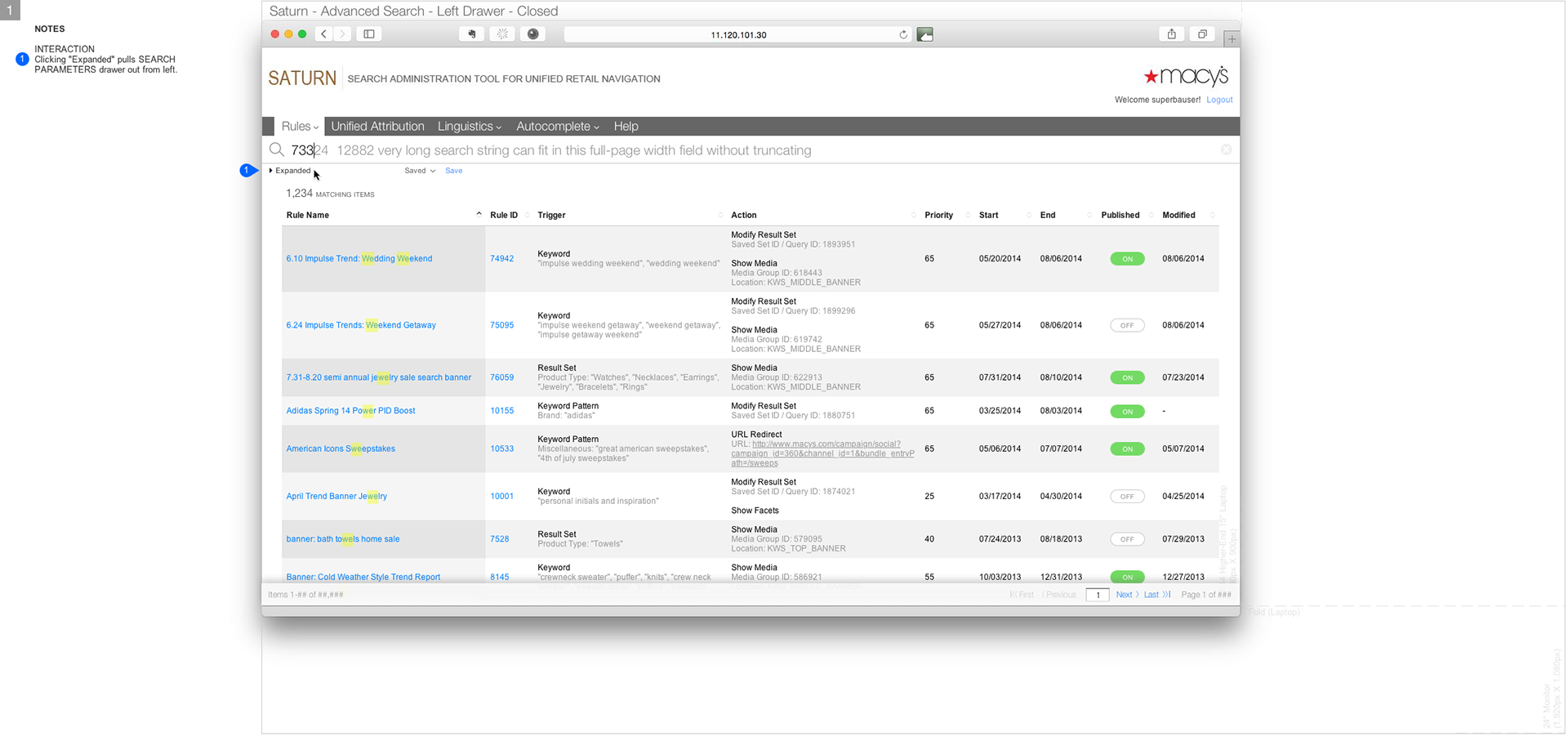
Task: Open rule April Trend Banner Jewelry
Action: tap(336, 497)
